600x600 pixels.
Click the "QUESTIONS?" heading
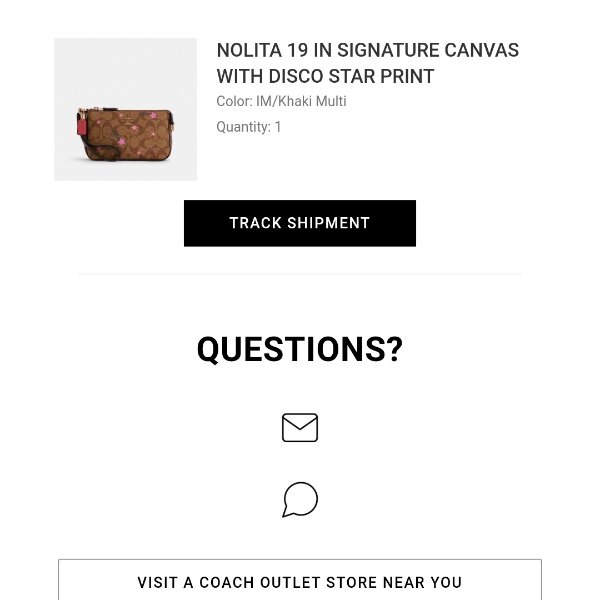[300, 349]
